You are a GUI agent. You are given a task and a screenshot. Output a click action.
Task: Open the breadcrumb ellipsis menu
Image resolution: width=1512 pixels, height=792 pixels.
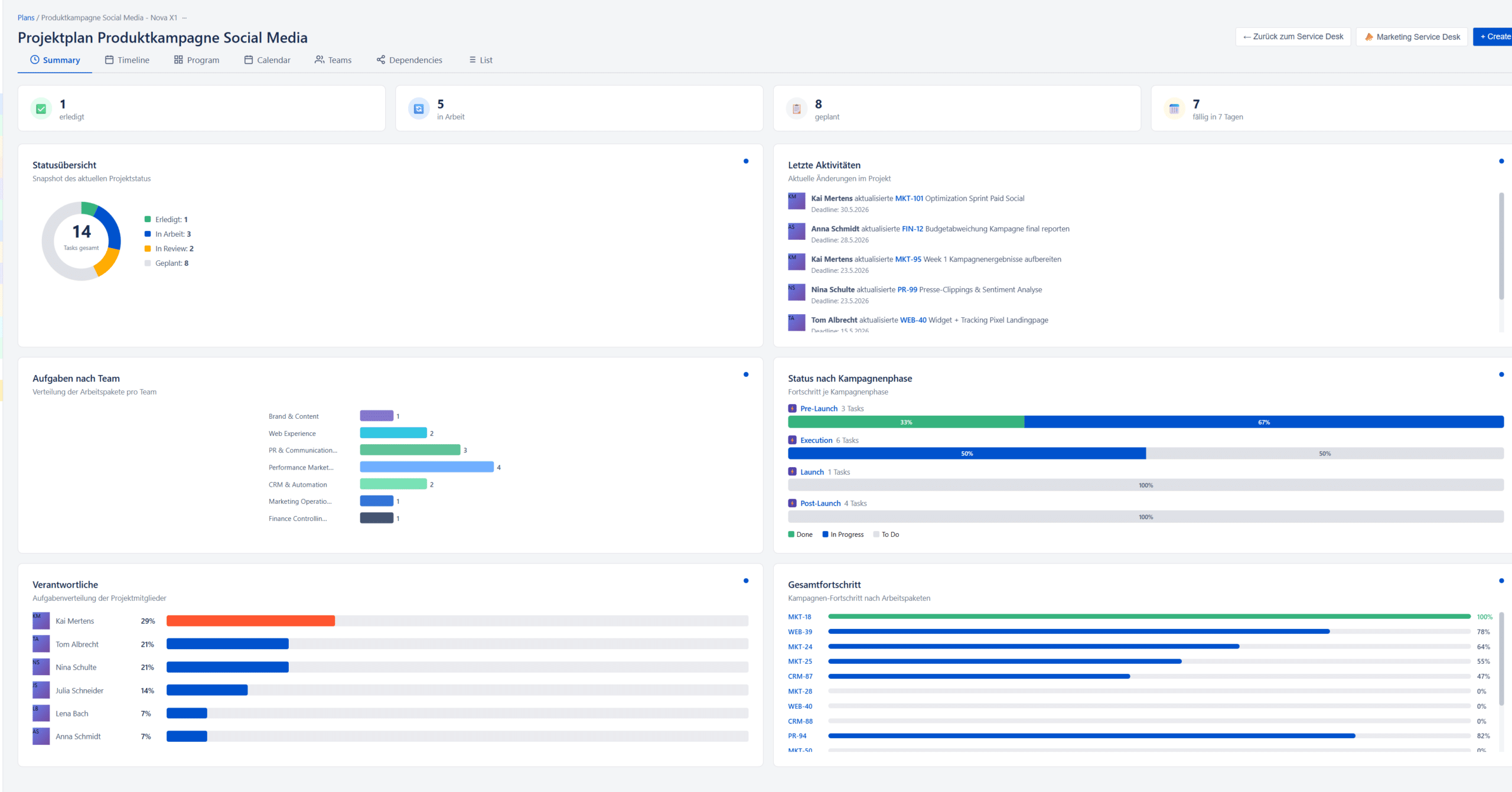[x=184, y=18]
